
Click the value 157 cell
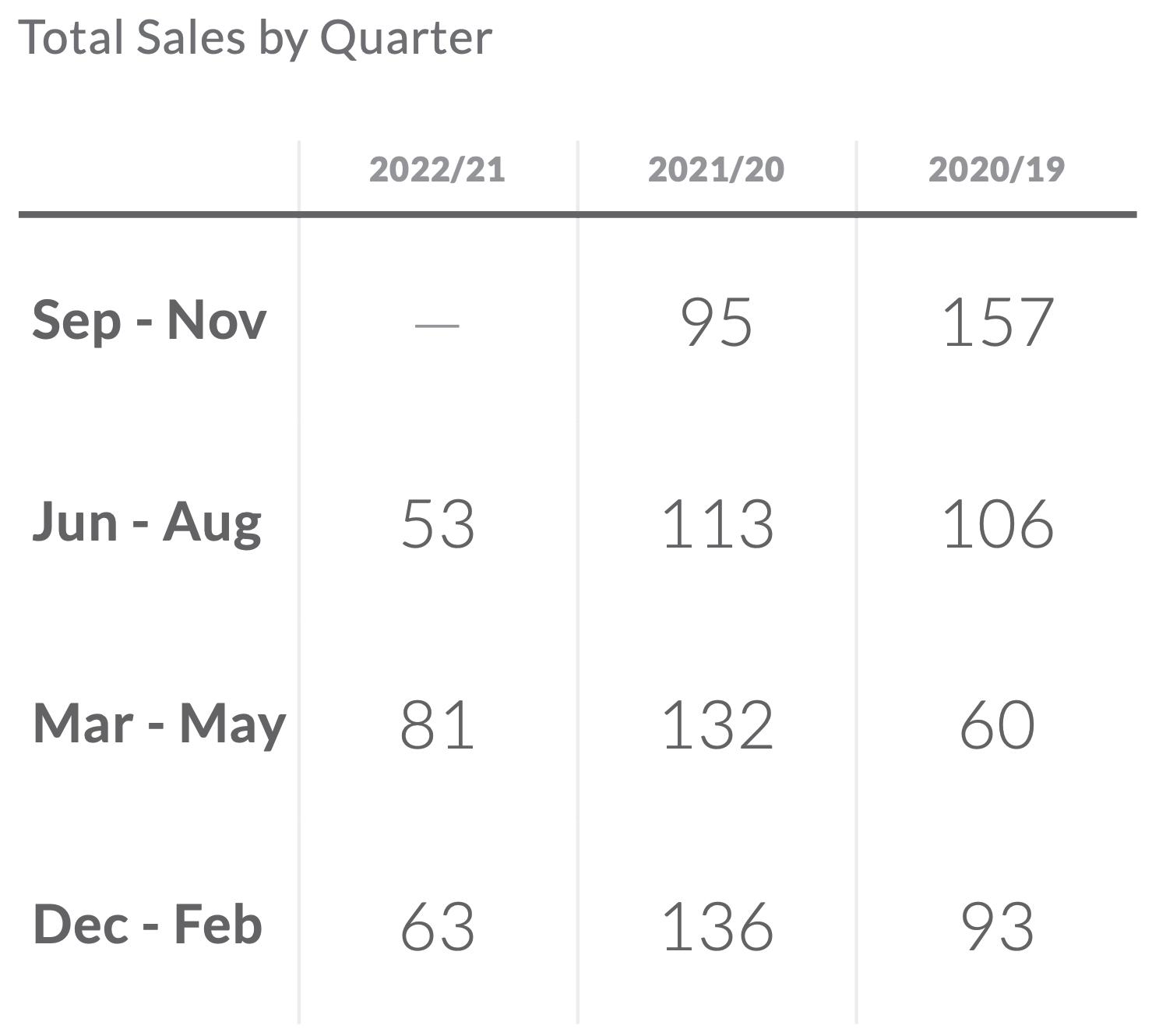[997, 322]
